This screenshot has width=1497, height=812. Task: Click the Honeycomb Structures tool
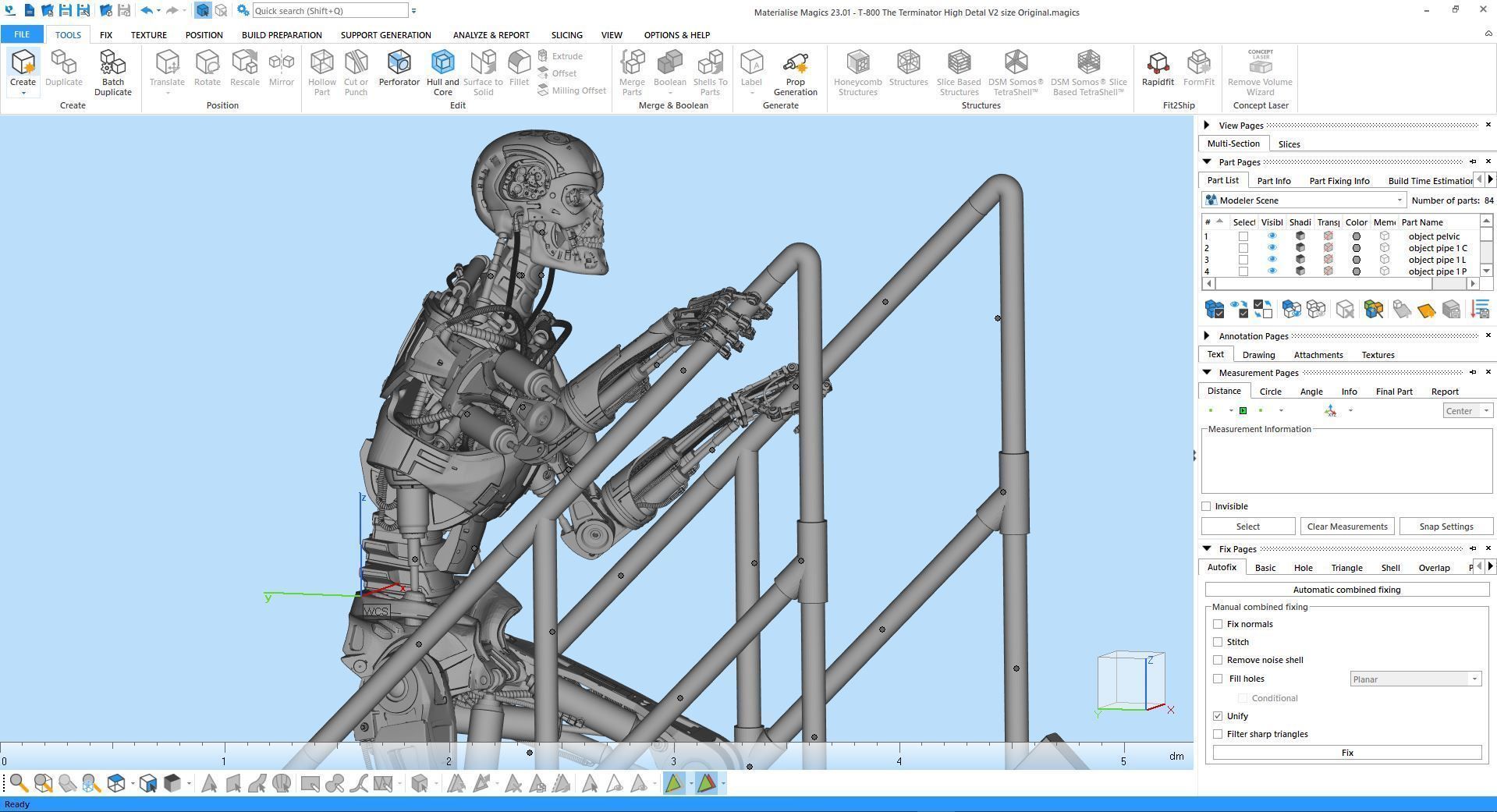tap(857, 73)
